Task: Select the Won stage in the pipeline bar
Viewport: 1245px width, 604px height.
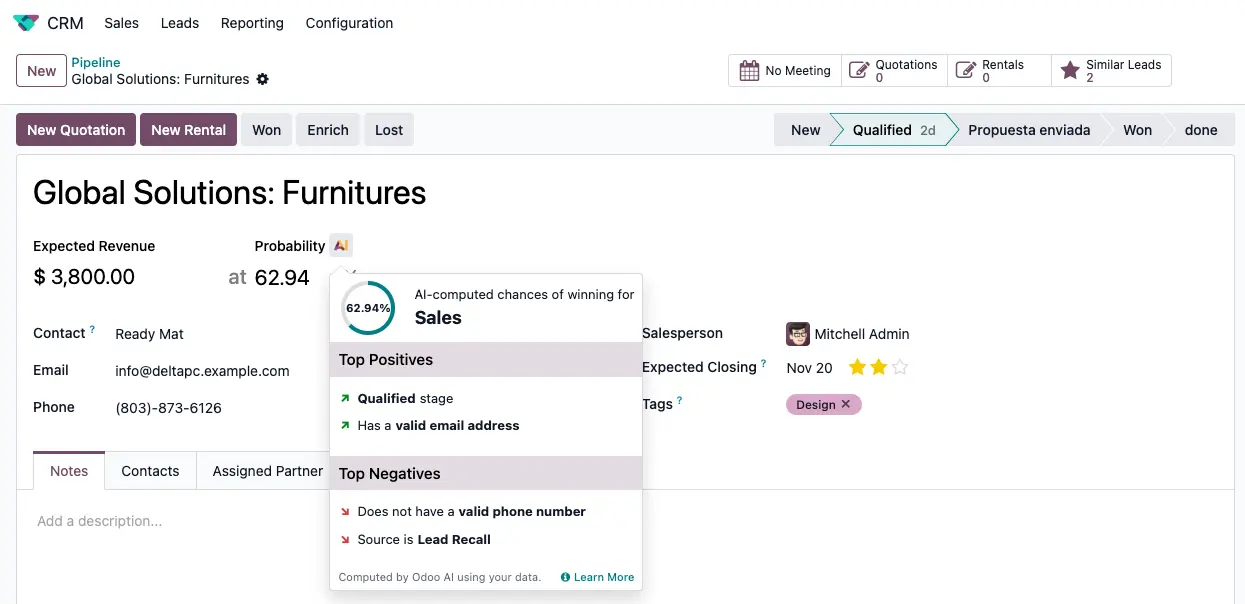Action: coord(1137,129)
